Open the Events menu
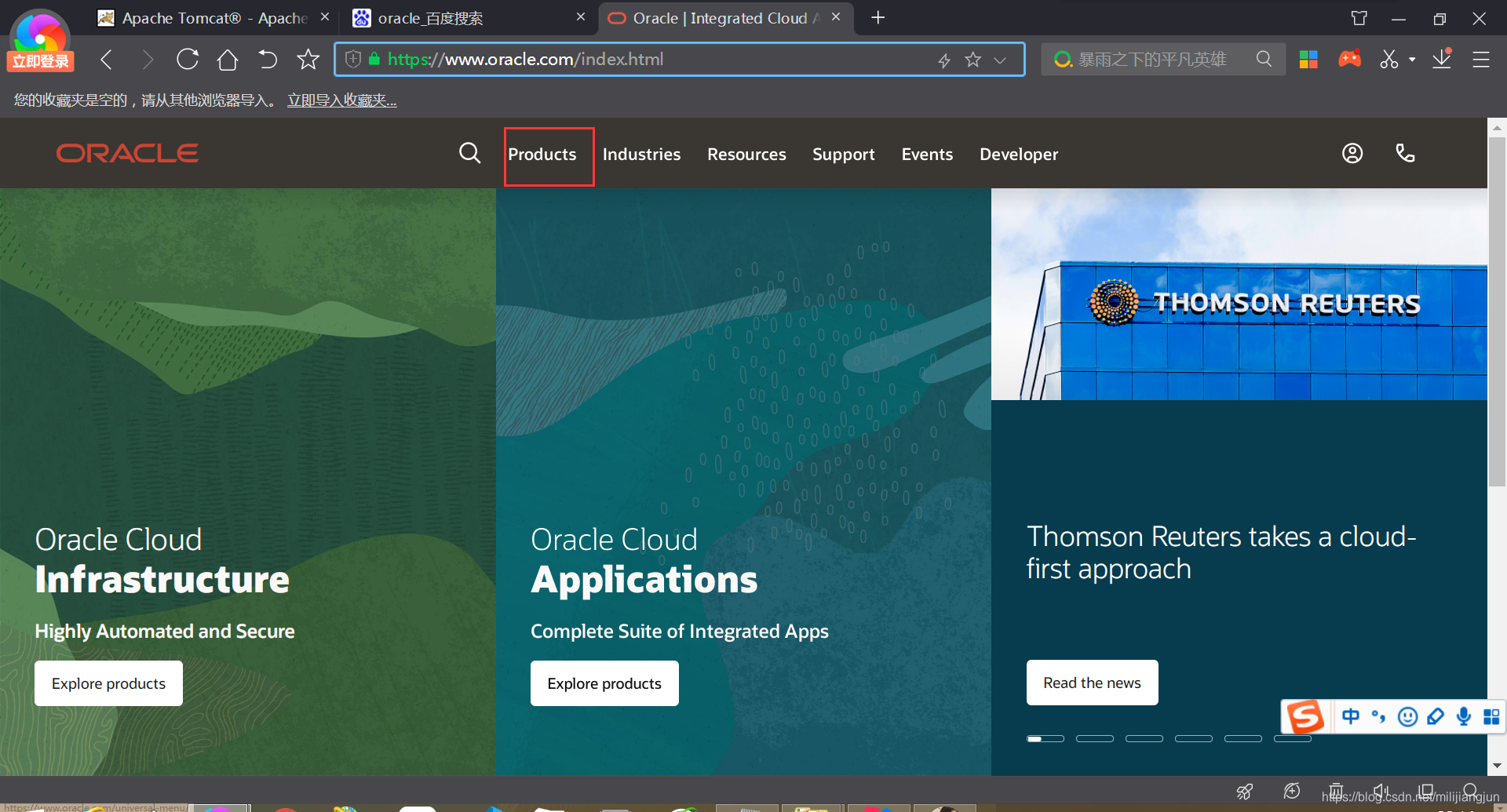The image size is (1507, 812). pyautogui.click(x=927, y=155)
